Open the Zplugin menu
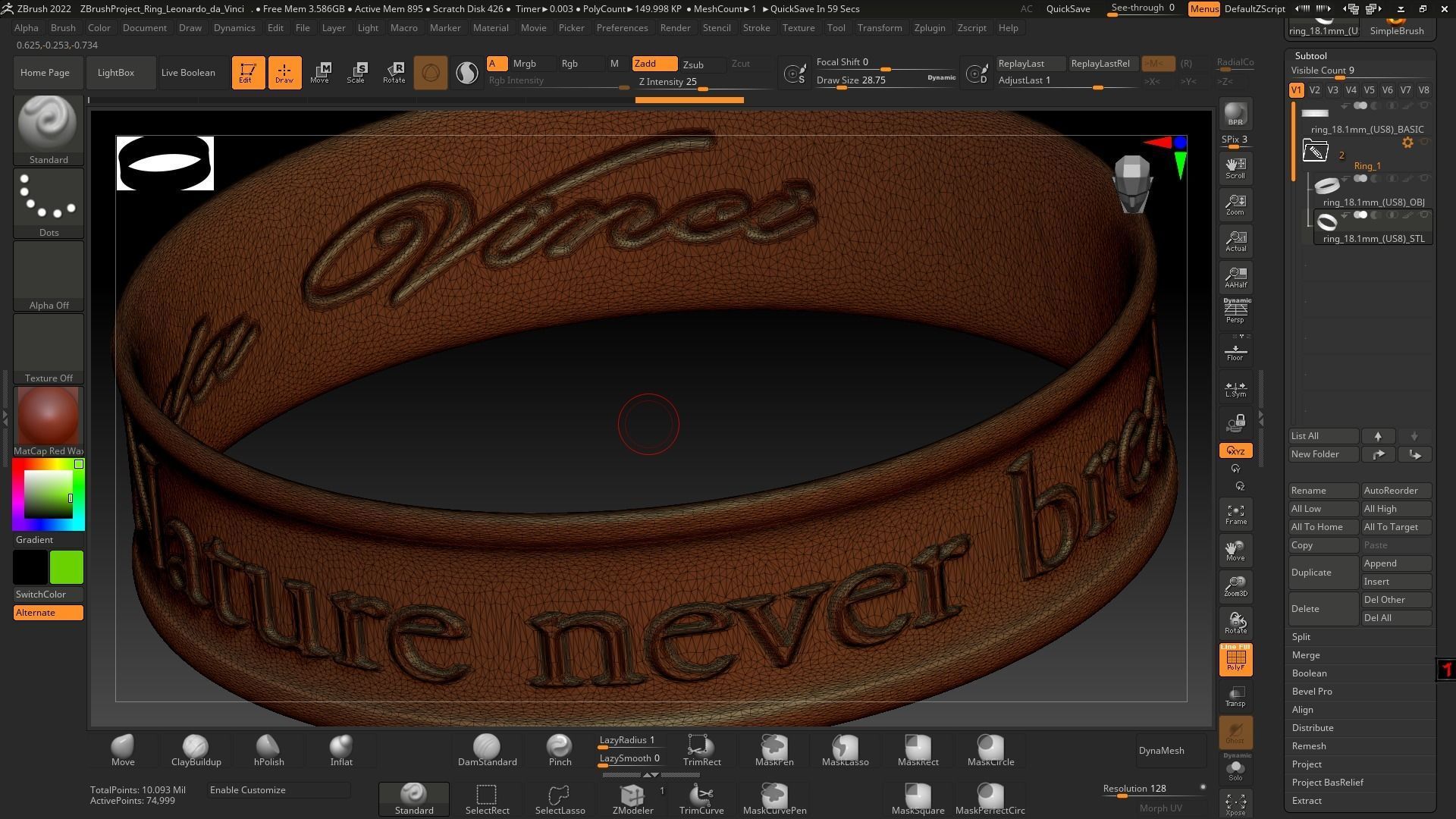The image size is (1456, 819). pos(930,27)
